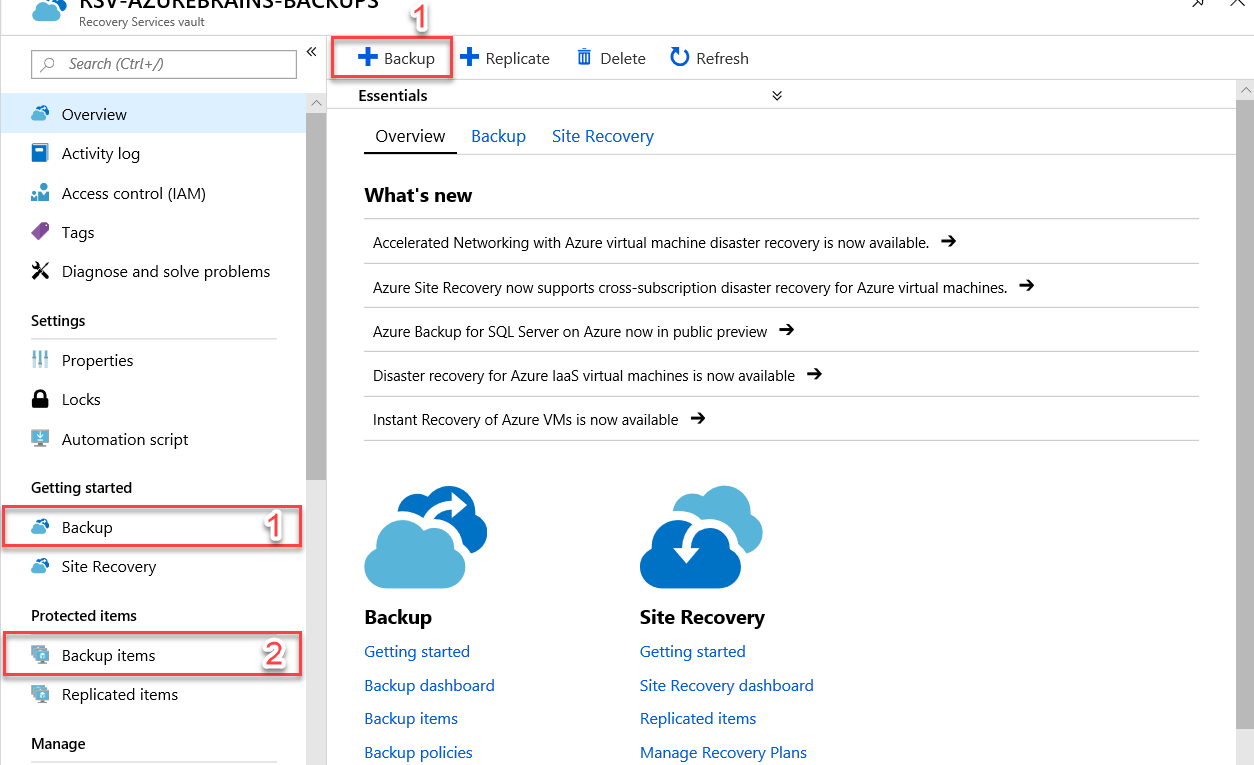This screenshot has height=765, width=1254.
Task: Open Replicated items link in main pane
Action: (x=698, y=718)
